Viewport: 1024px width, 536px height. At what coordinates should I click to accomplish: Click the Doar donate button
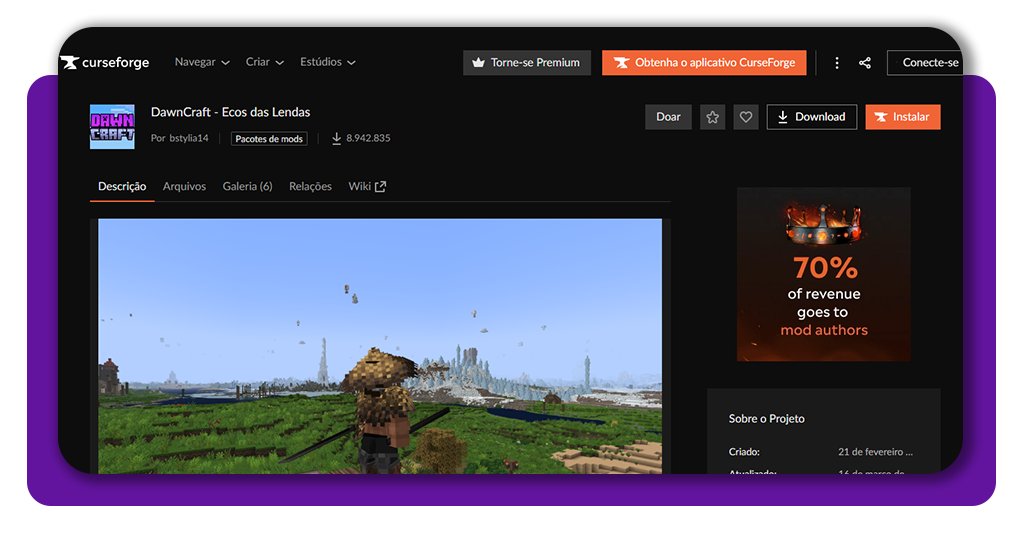[x=668, y=117]
